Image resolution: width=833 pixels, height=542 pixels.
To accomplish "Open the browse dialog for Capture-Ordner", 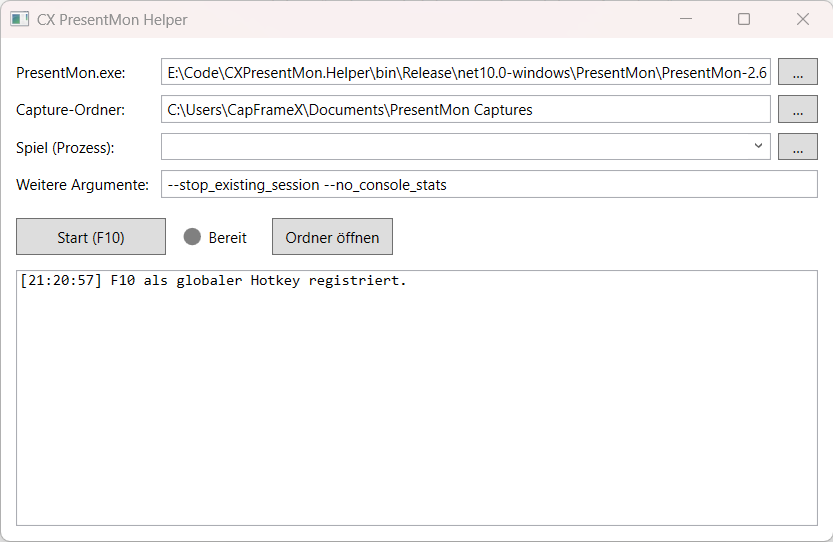I will [x=797, y=109].
